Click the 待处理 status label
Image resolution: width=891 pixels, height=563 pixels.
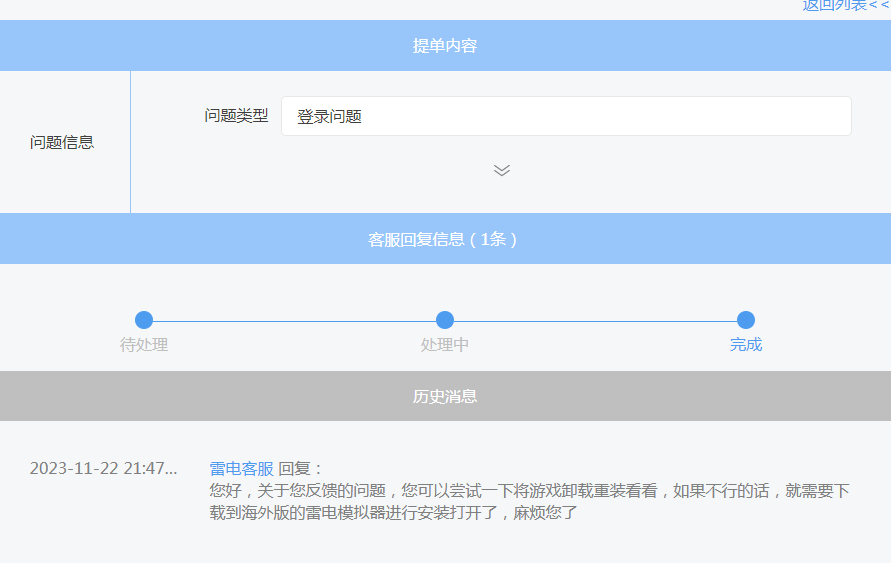click(x=144, y=345)
